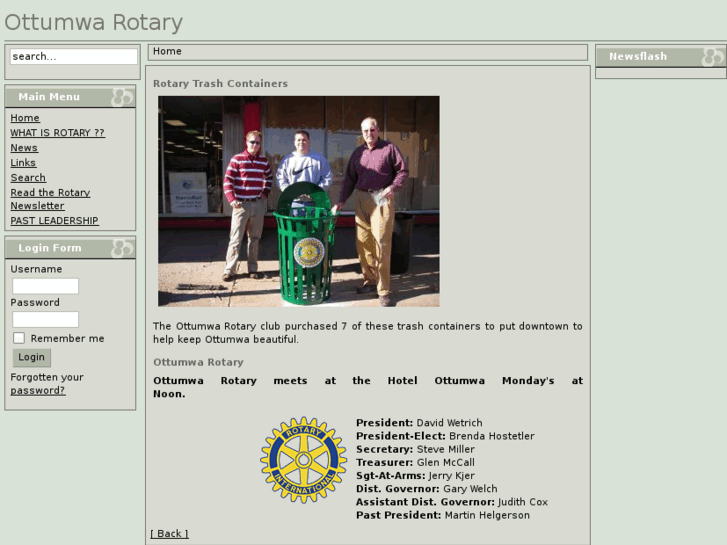Image resolution: width=727 pixels, height=545 pixels.
Task: Click the swirl icon in Login Form header
Action: pos(122,248)
